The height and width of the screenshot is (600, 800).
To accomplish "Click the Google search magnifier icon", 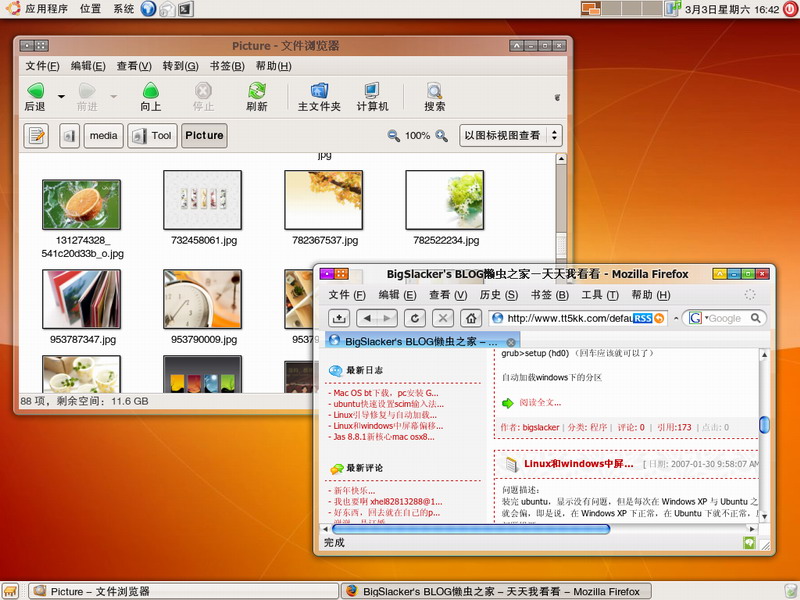I will click(x=756, y=318).
